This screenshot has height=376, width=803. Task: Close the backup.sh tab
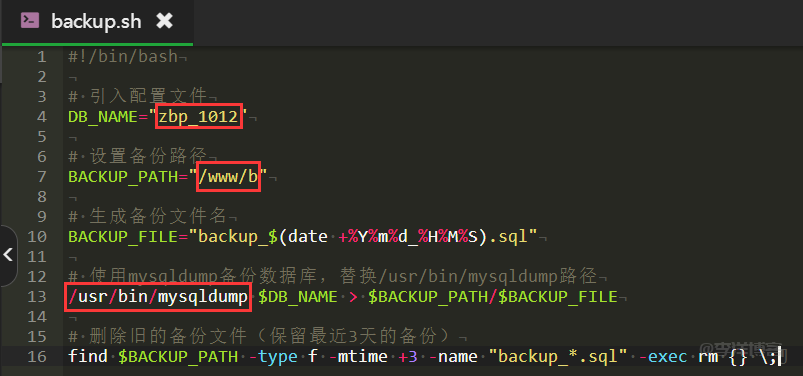click(164, 21)
